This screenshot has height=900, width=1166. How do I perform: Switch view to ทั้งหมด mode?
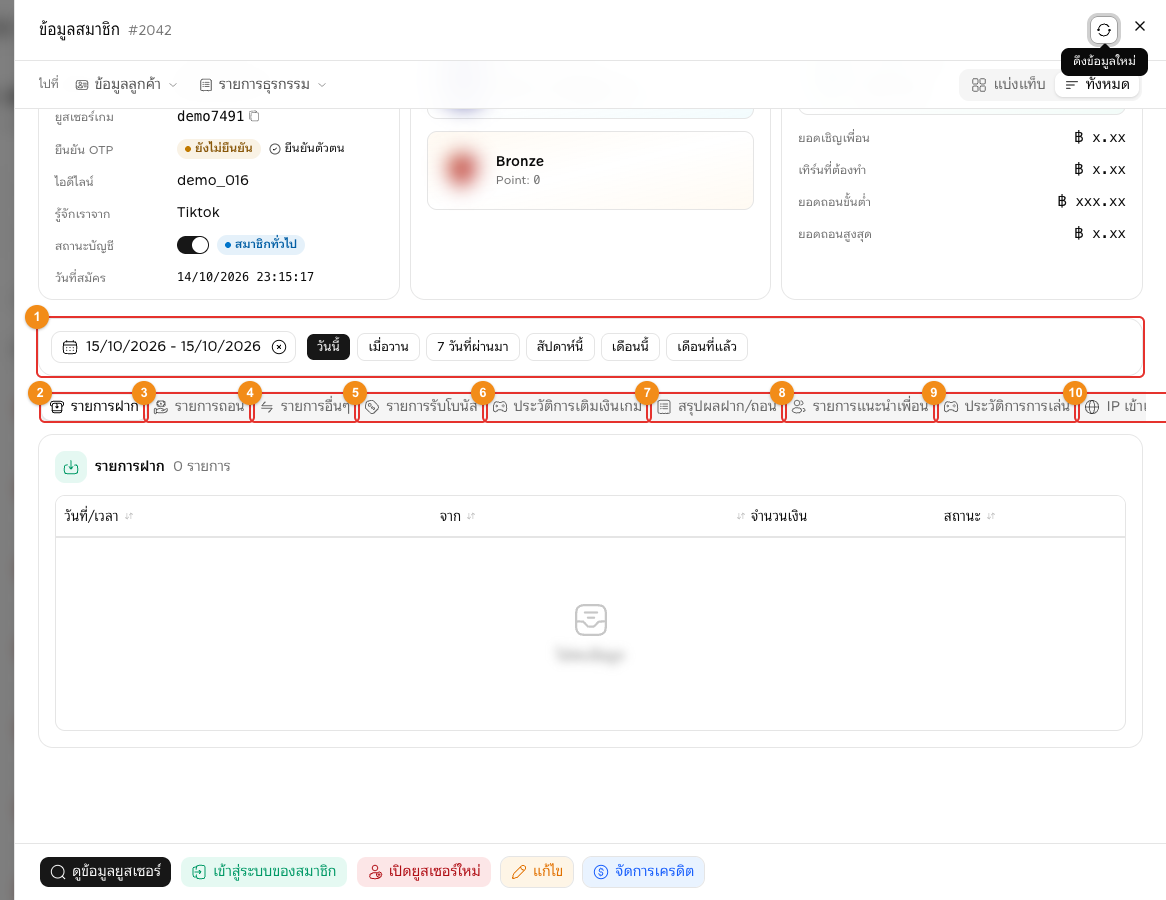[x=1098, y=85]
